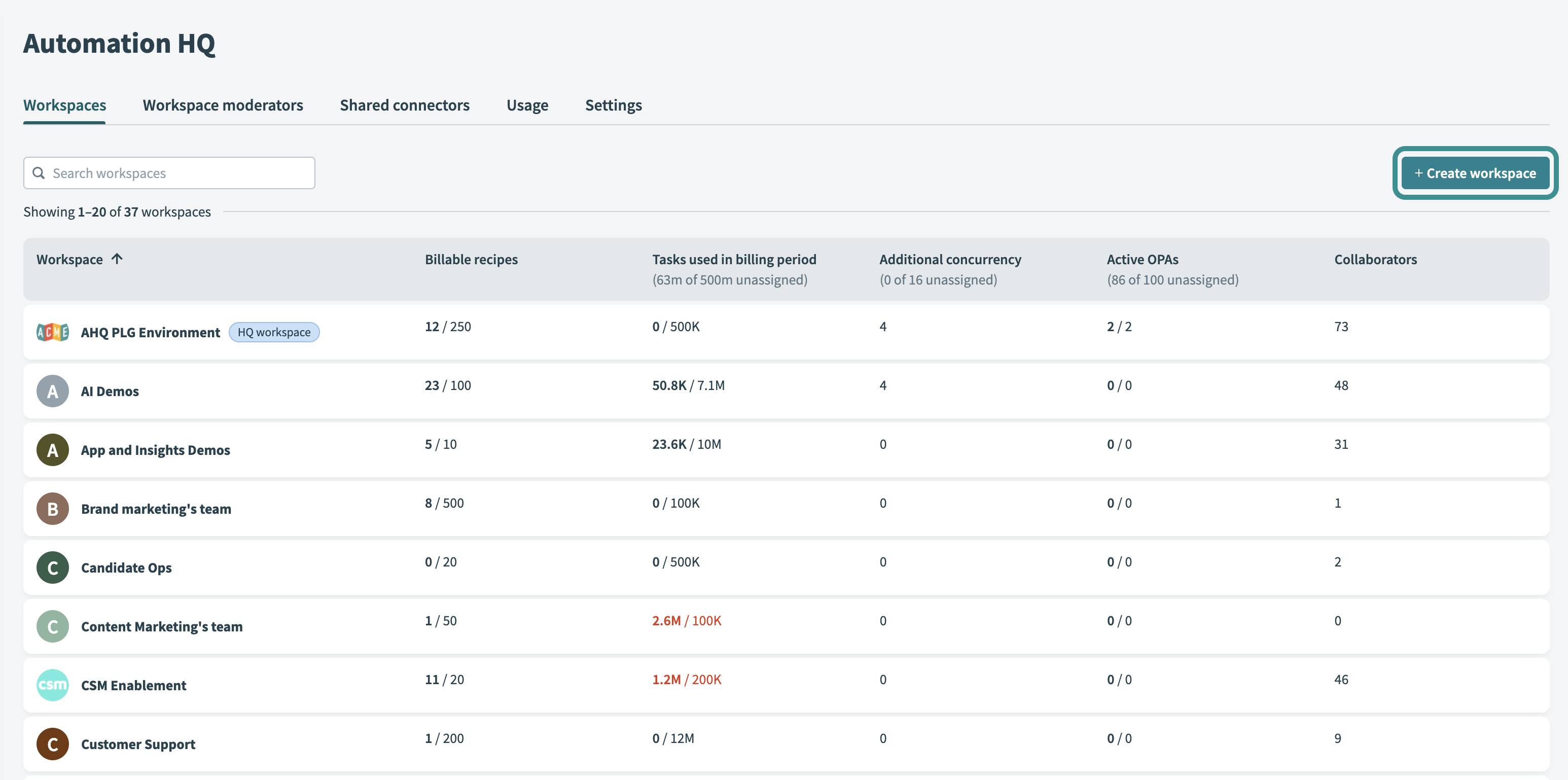The width and height of the screenshot is (1568, 780).
Task: Switch to Workspace moderators tab
Action: [x=223, y=105]
